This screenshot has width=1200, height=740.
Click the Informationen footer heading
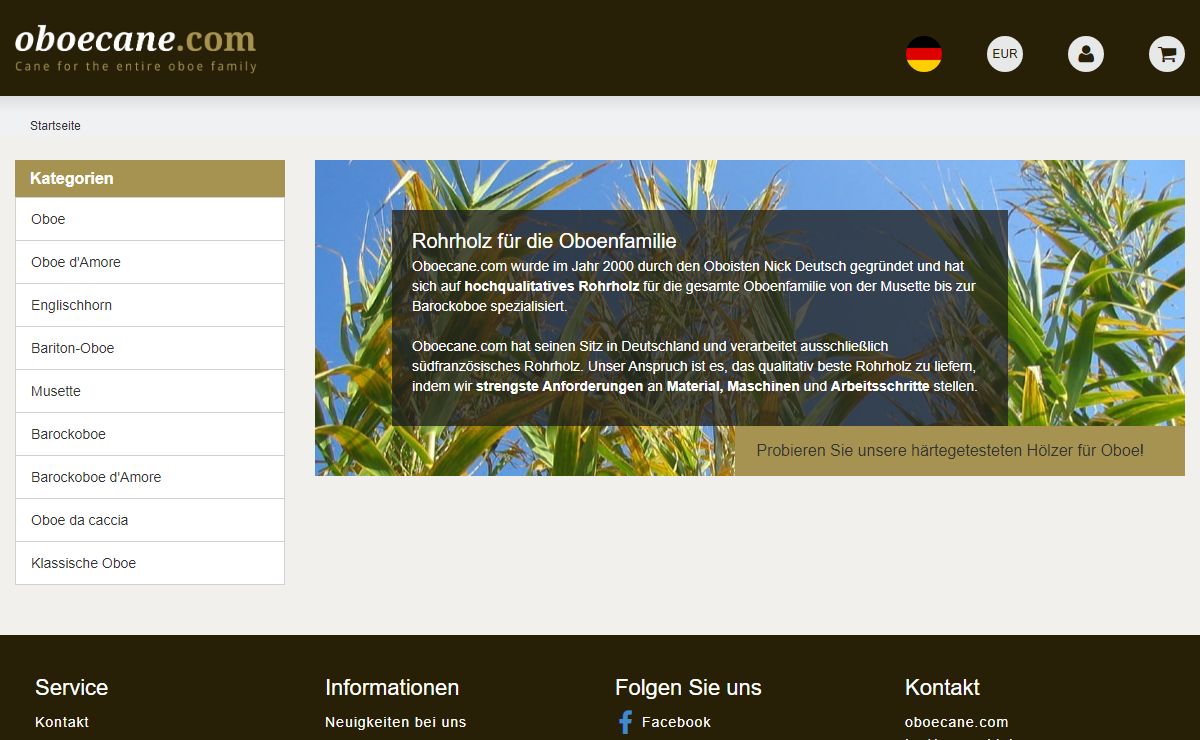point(392,688)
